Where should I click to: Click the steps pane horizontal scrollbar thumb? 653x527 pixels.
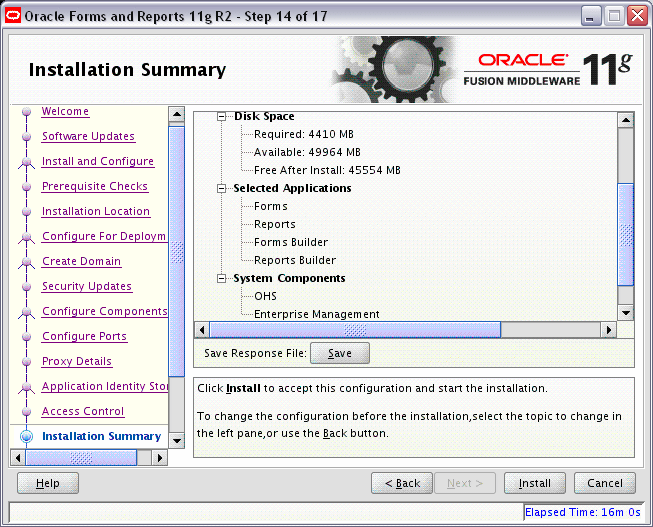81,458
